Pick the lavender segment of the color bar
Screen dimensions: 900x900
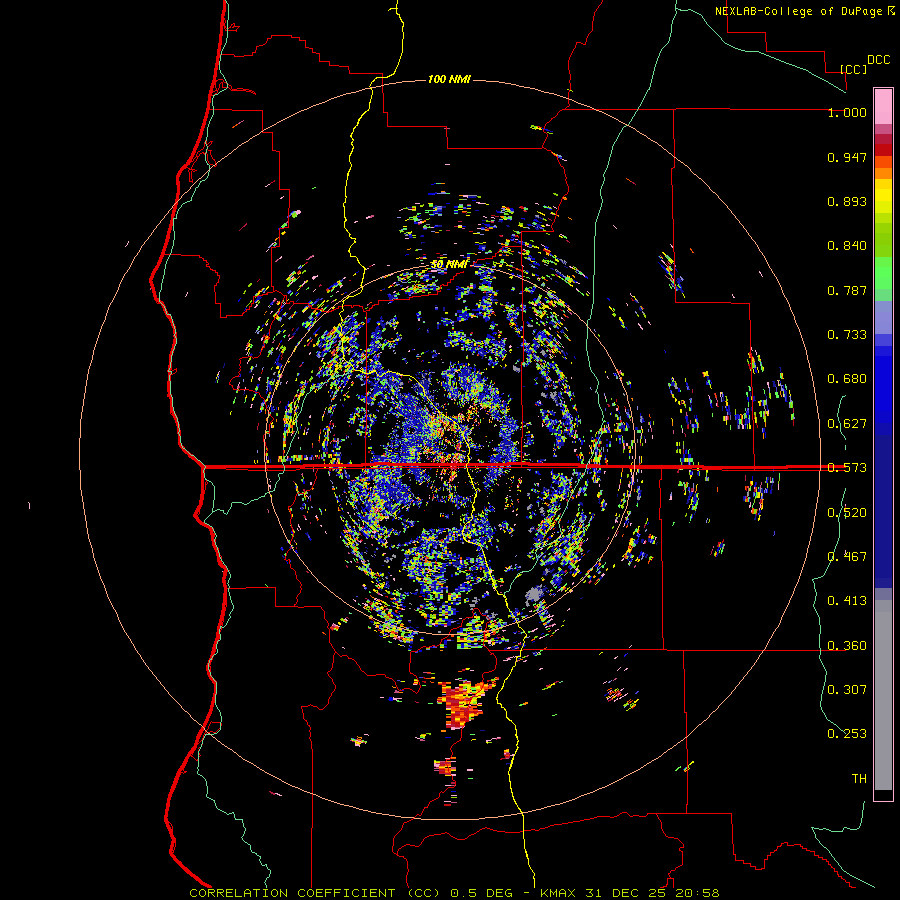(x=883, y=317)
